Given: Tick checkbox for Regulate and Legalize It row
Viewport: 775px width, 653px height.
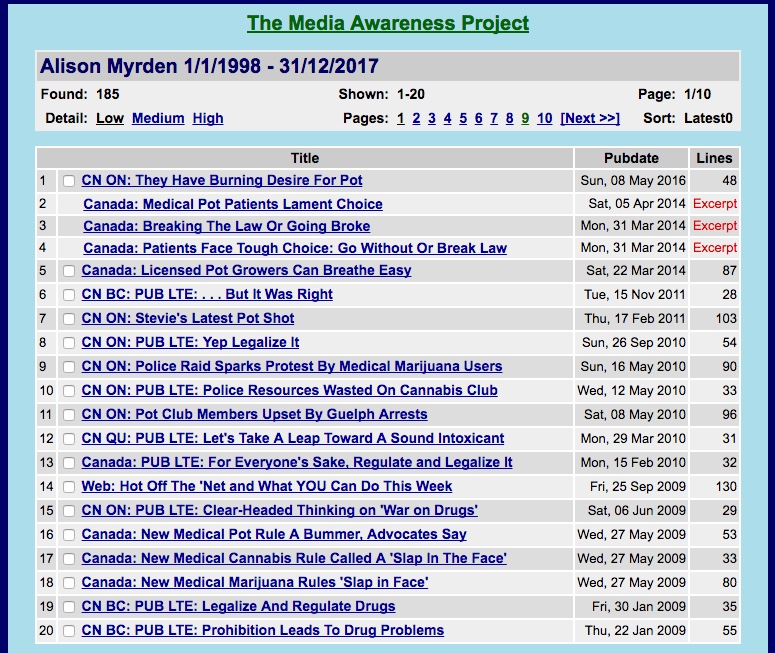Looking at the screenshot, I should pyautogui.click(x=69, y=463).
